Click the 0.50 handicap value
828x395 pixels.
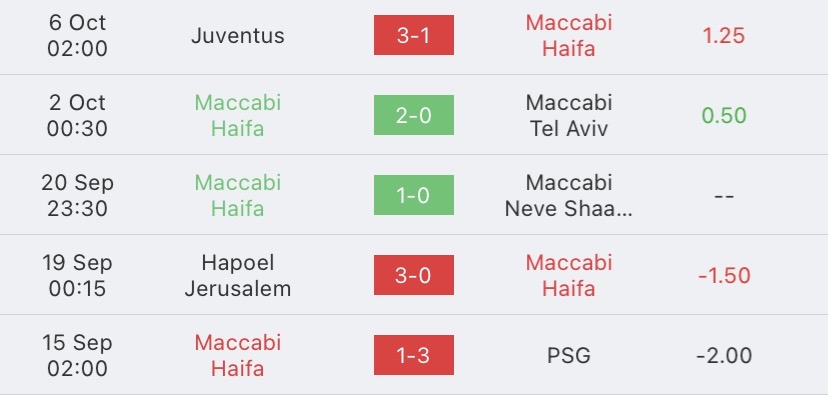tap(723, 116)
